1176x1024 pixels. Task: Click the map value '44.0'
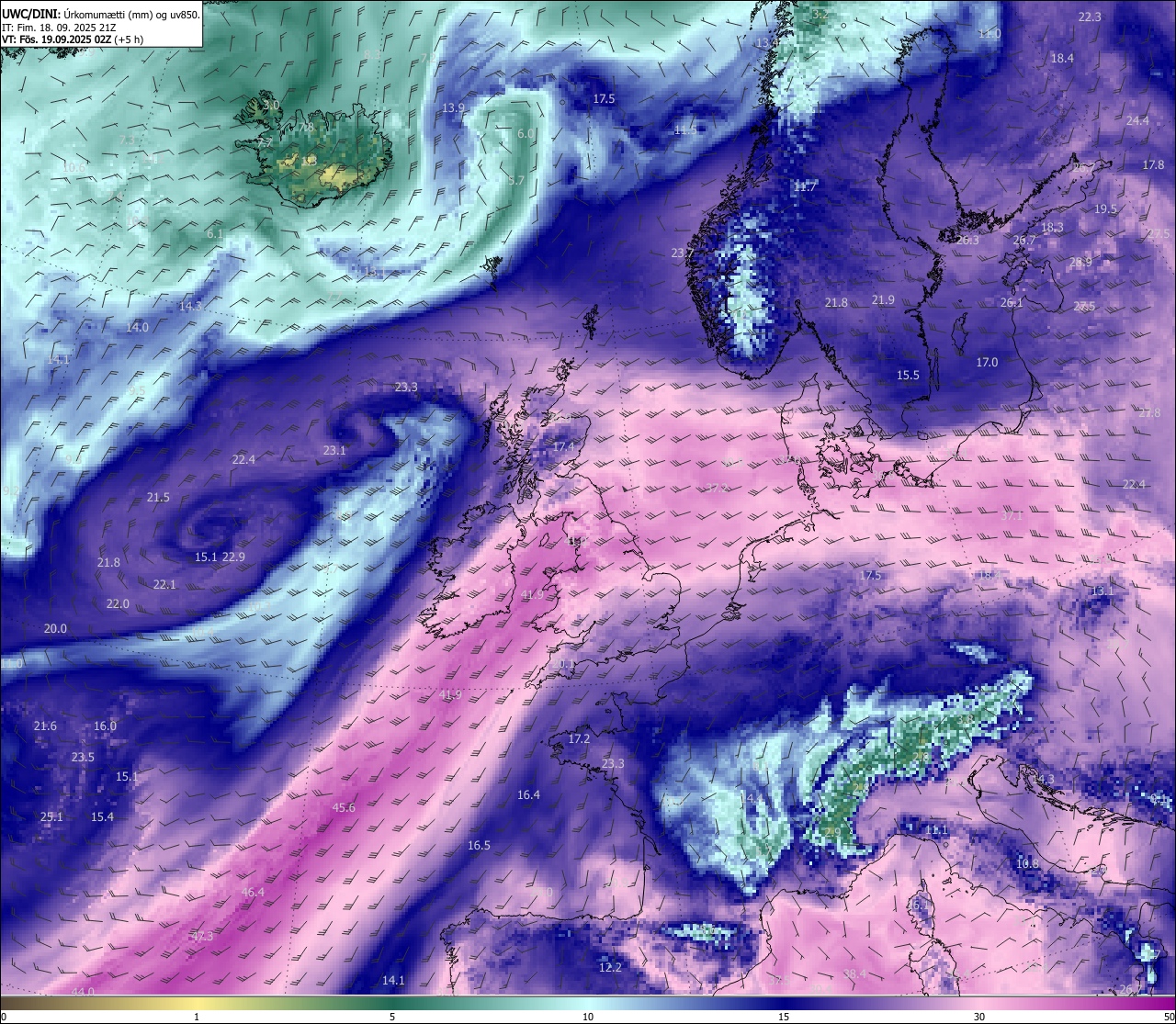[x=83, y=992]
